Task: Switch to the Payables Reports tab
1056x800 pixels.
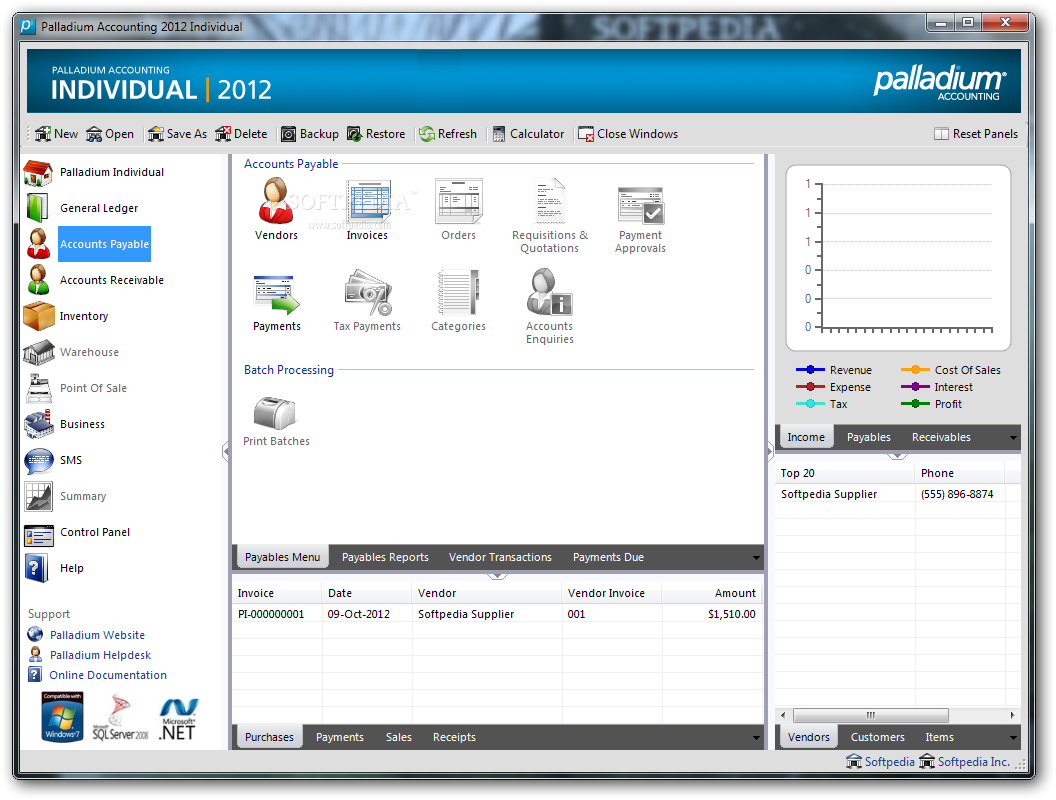Action: (385, 557)
